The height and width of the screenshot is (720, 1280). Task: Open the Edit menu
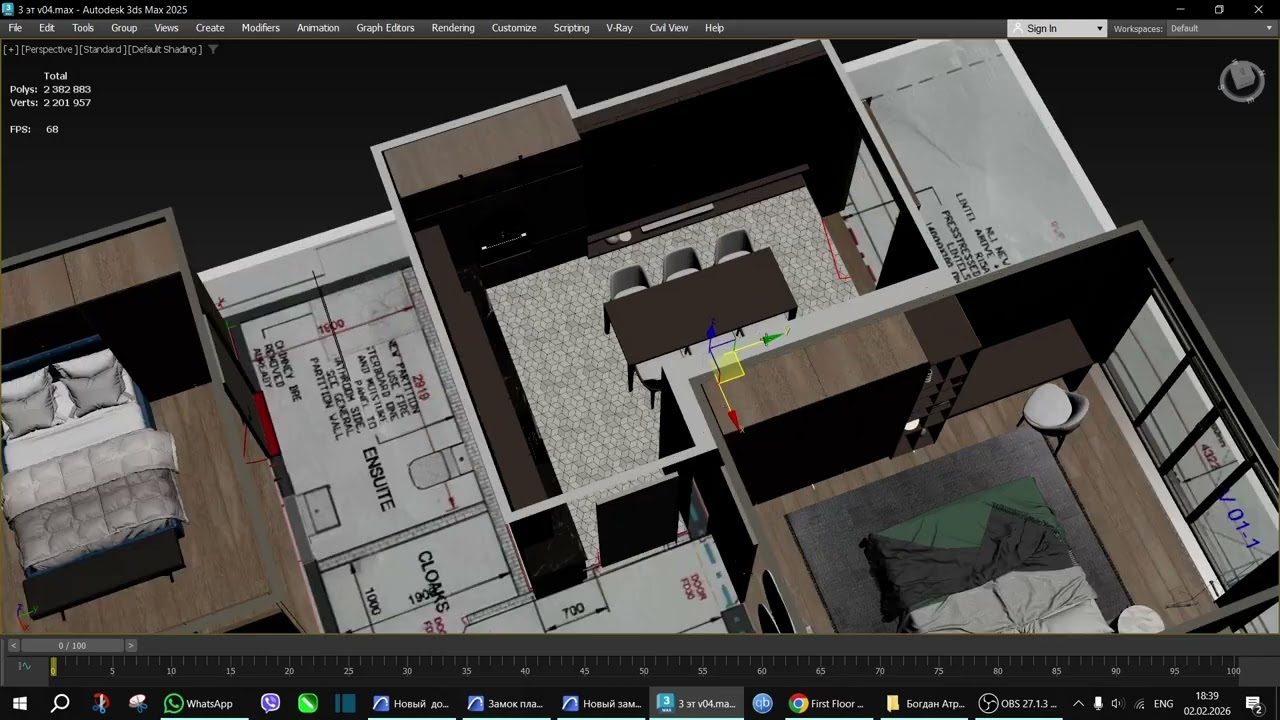47,28
